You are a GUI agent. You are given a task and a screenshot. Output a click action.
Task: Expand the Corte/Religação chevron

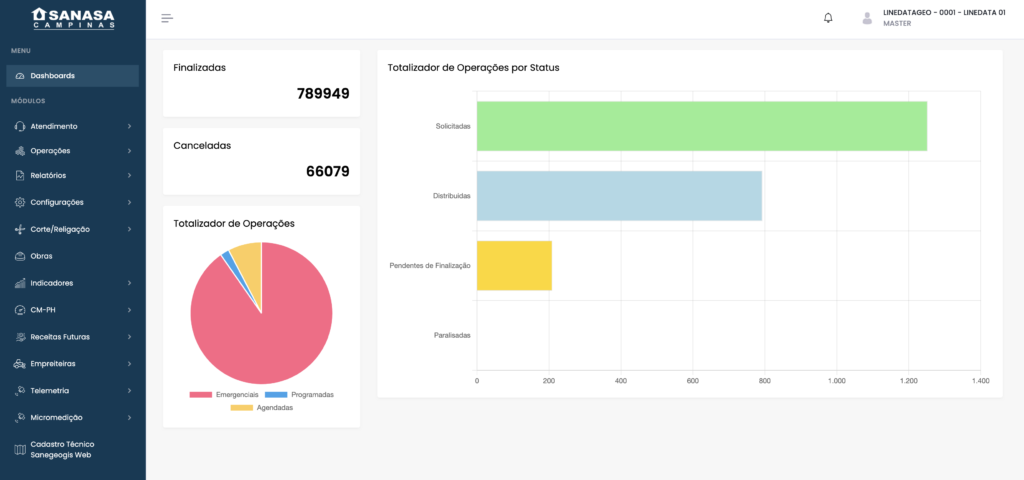(x=129, y=229)
